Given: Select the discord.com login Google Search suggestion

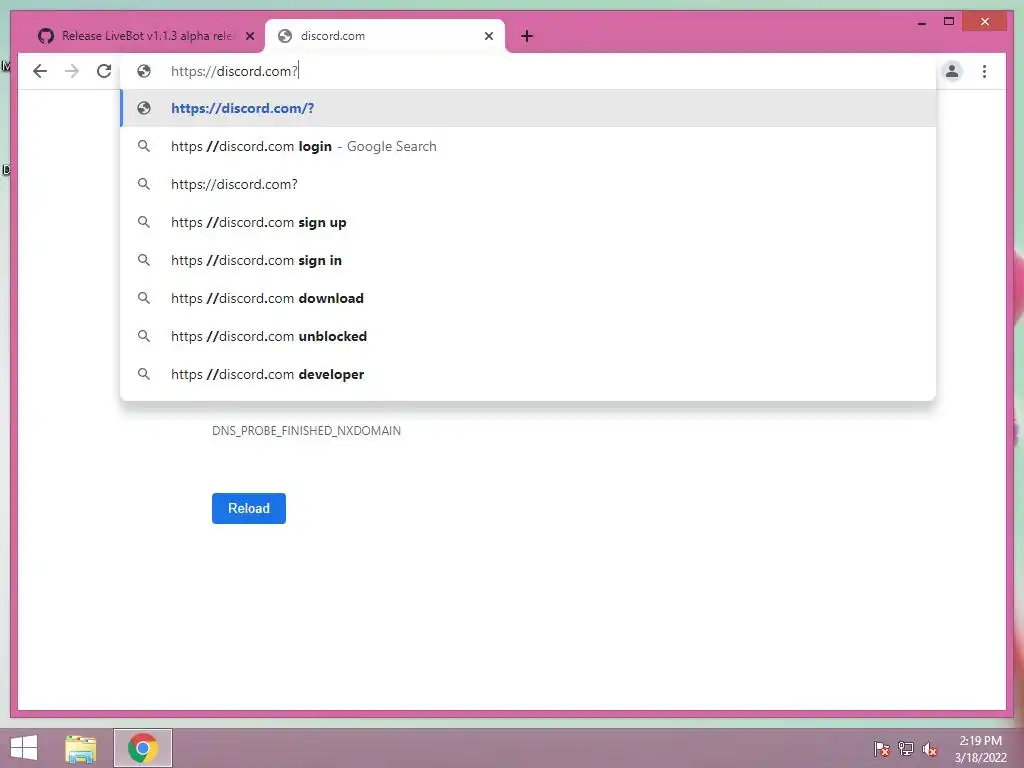Looking at the screenshot, I should point(528,146).
